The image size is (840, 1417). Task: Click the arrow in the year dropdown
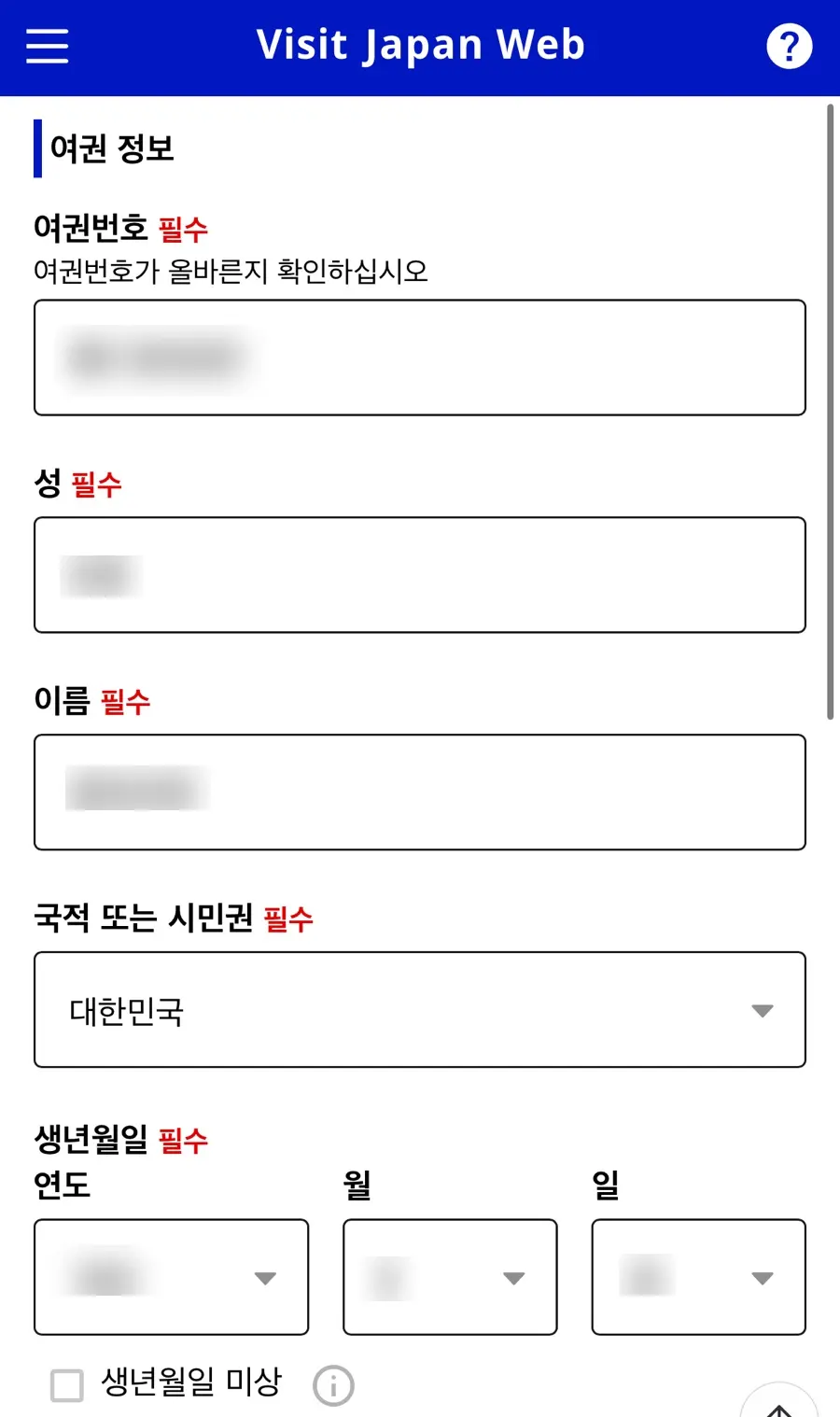click(x=265, y=1278)
